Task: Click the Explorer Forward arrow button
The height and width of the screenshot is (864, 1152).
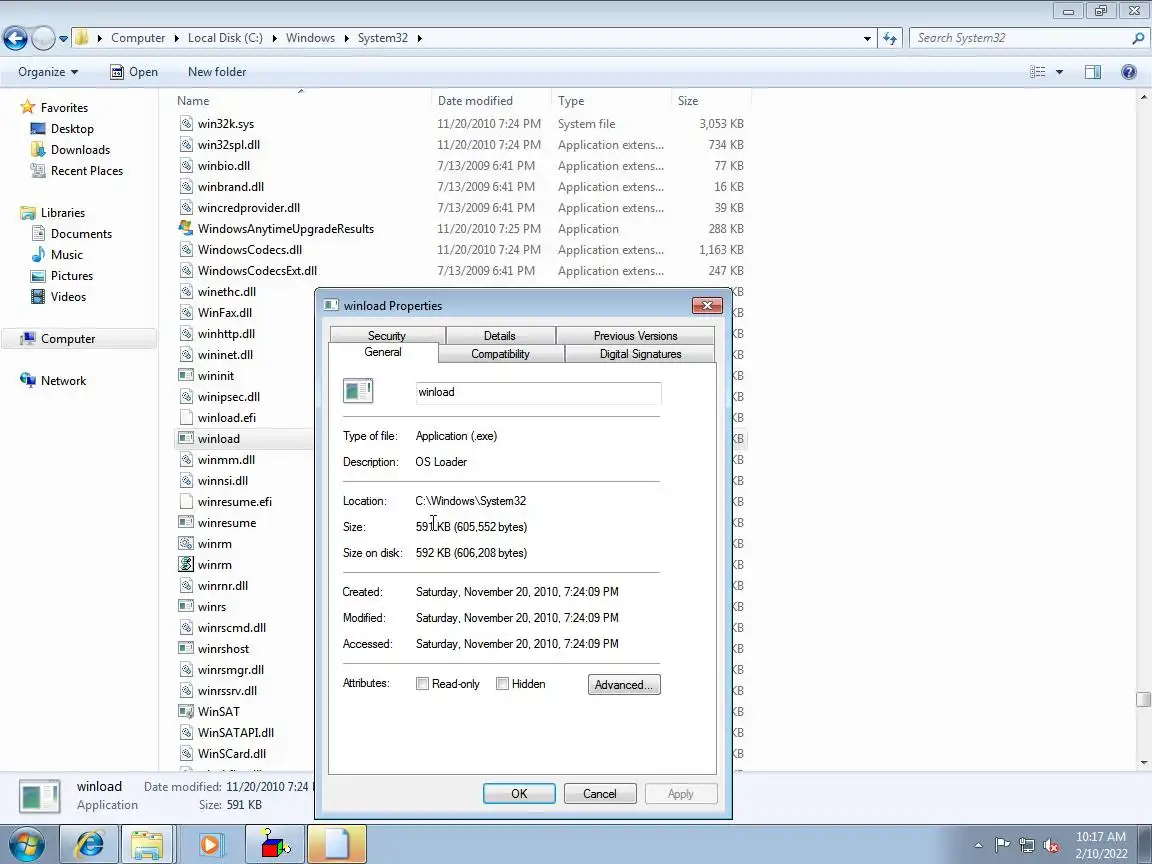Action: coord(43,38)
